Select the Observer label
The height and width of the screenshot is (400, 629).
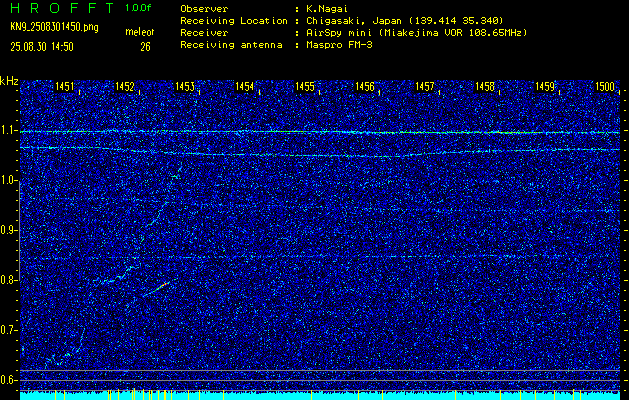[x=204, y=8]
